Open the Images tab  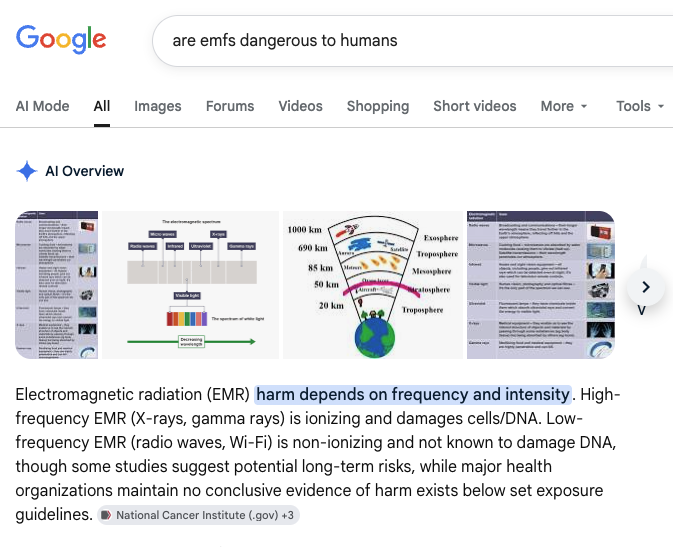(158, 106)
